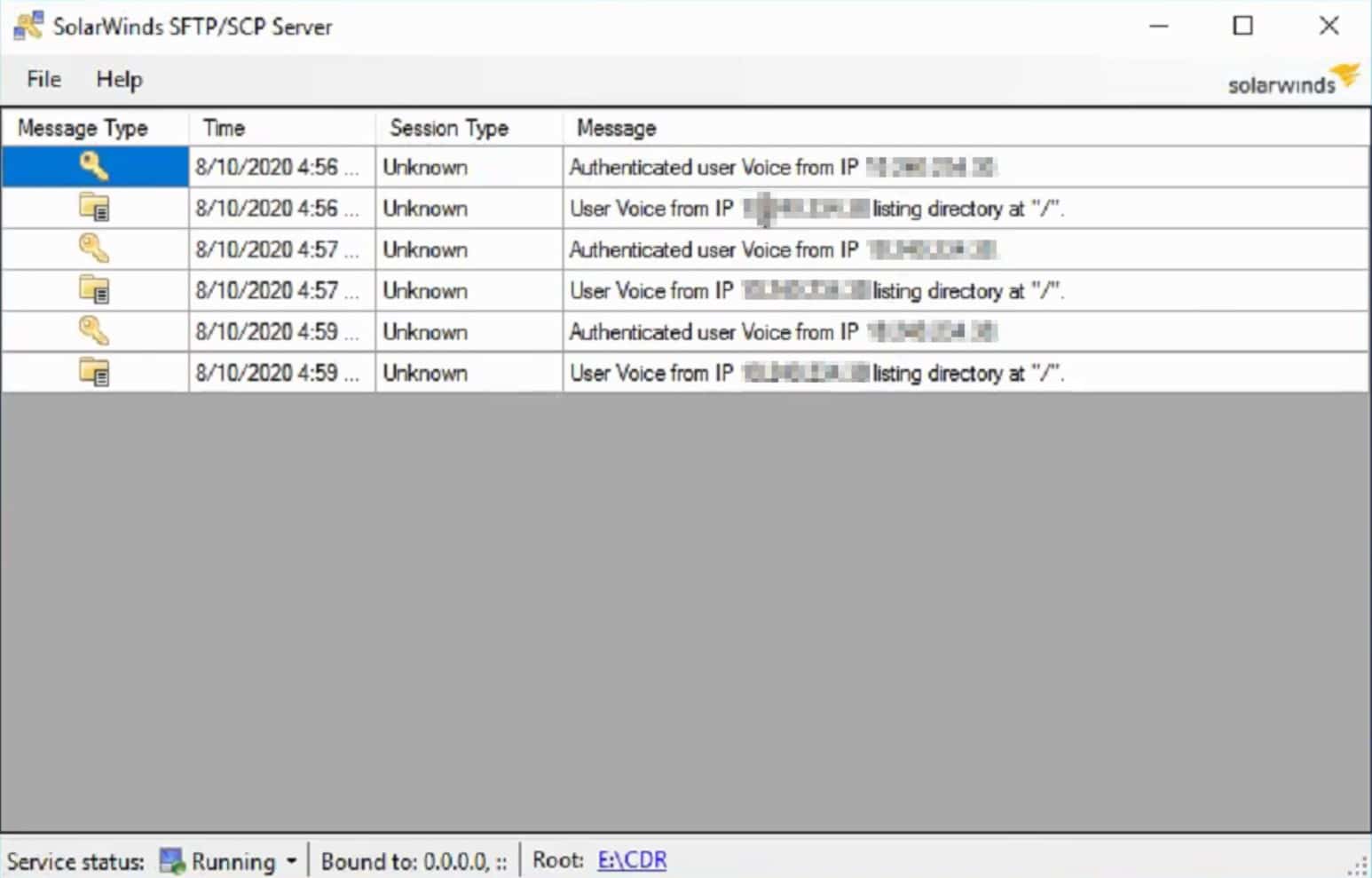Click the SolarWinds SFTP/SCP Server title bar icon
1372x878 pixels.
[28, 26]
